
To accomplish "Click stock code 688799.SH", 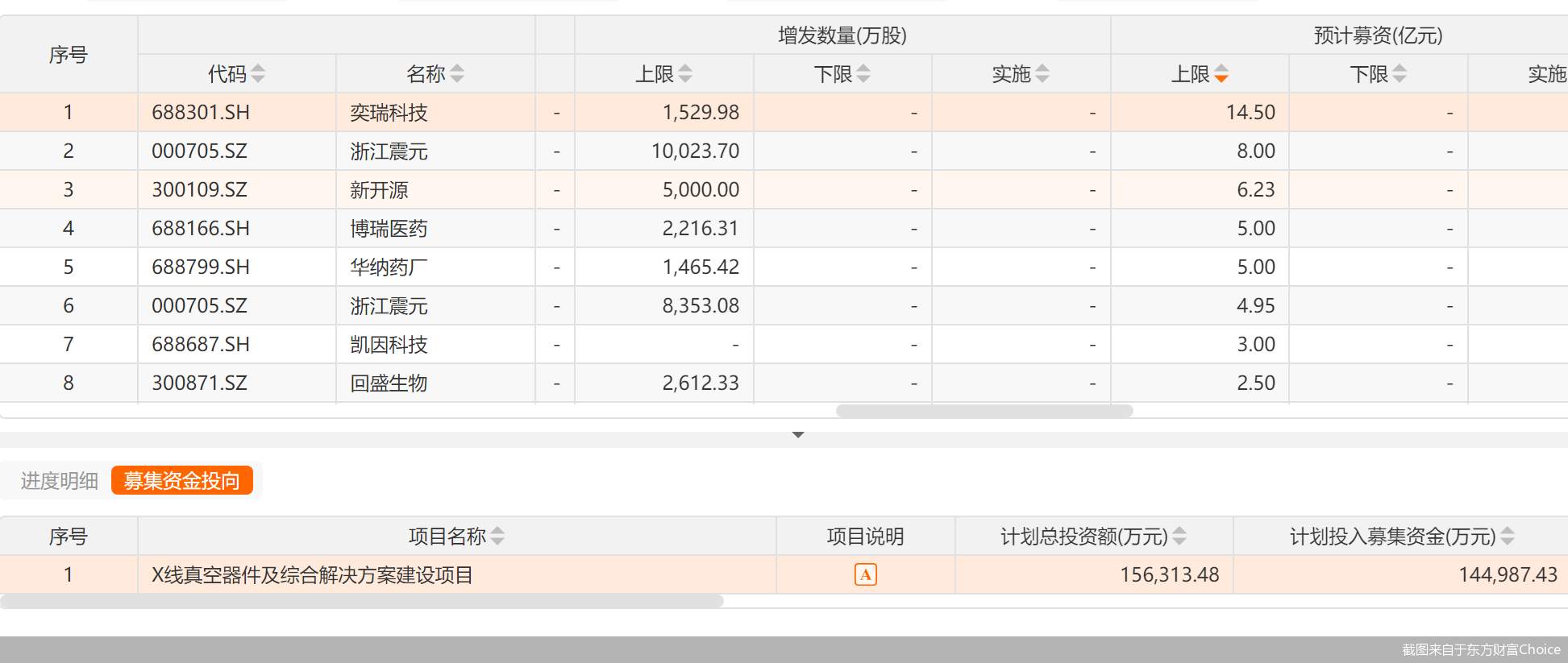I will 201,267.
